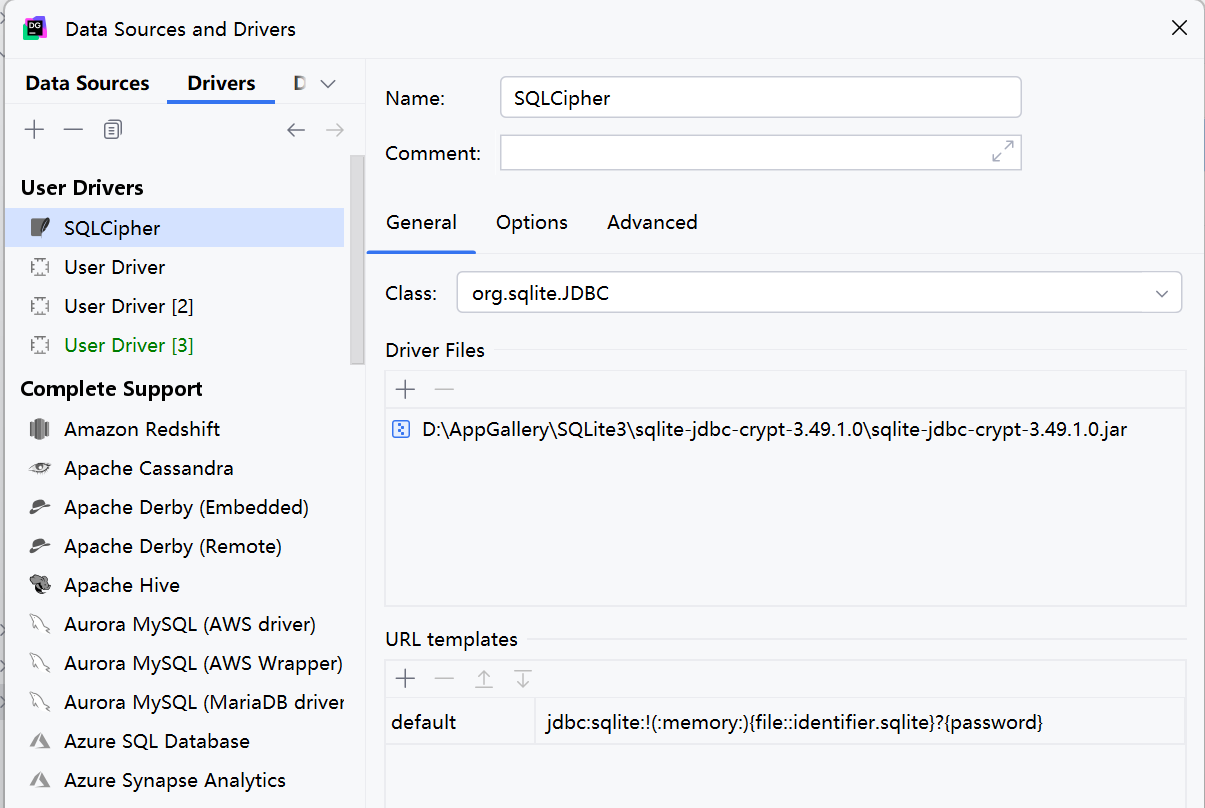
Task: Expand the Comment field with arrows icon
Action: 1002,152
